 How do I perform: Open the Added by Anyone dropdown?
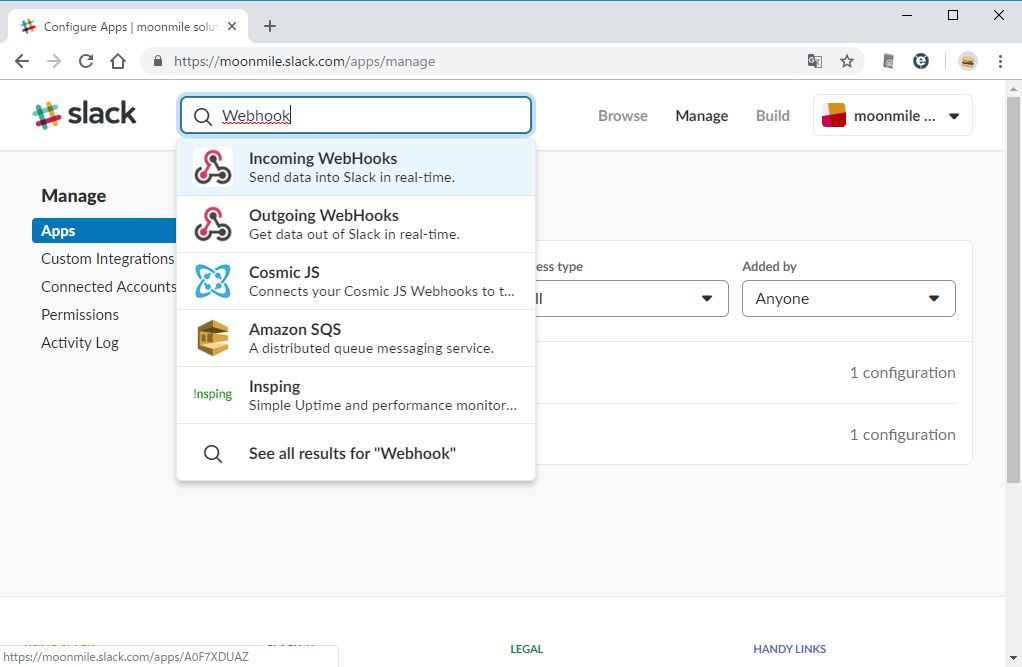848,299
